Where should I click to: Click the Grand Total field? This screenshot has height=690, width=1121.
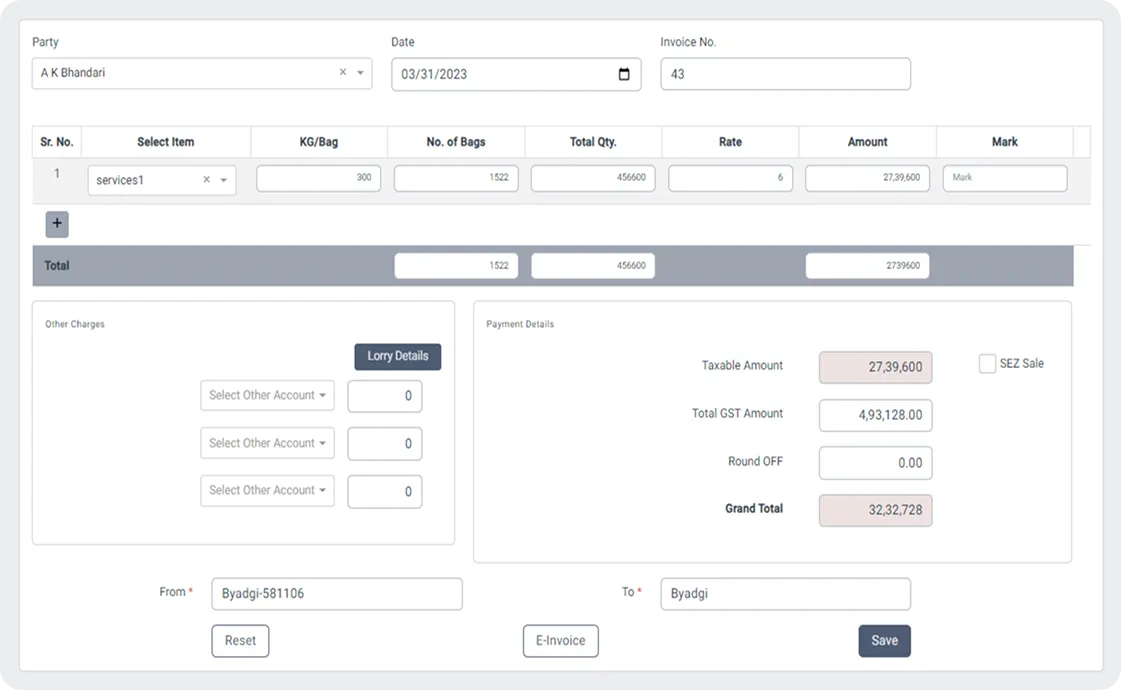(875, 510)
